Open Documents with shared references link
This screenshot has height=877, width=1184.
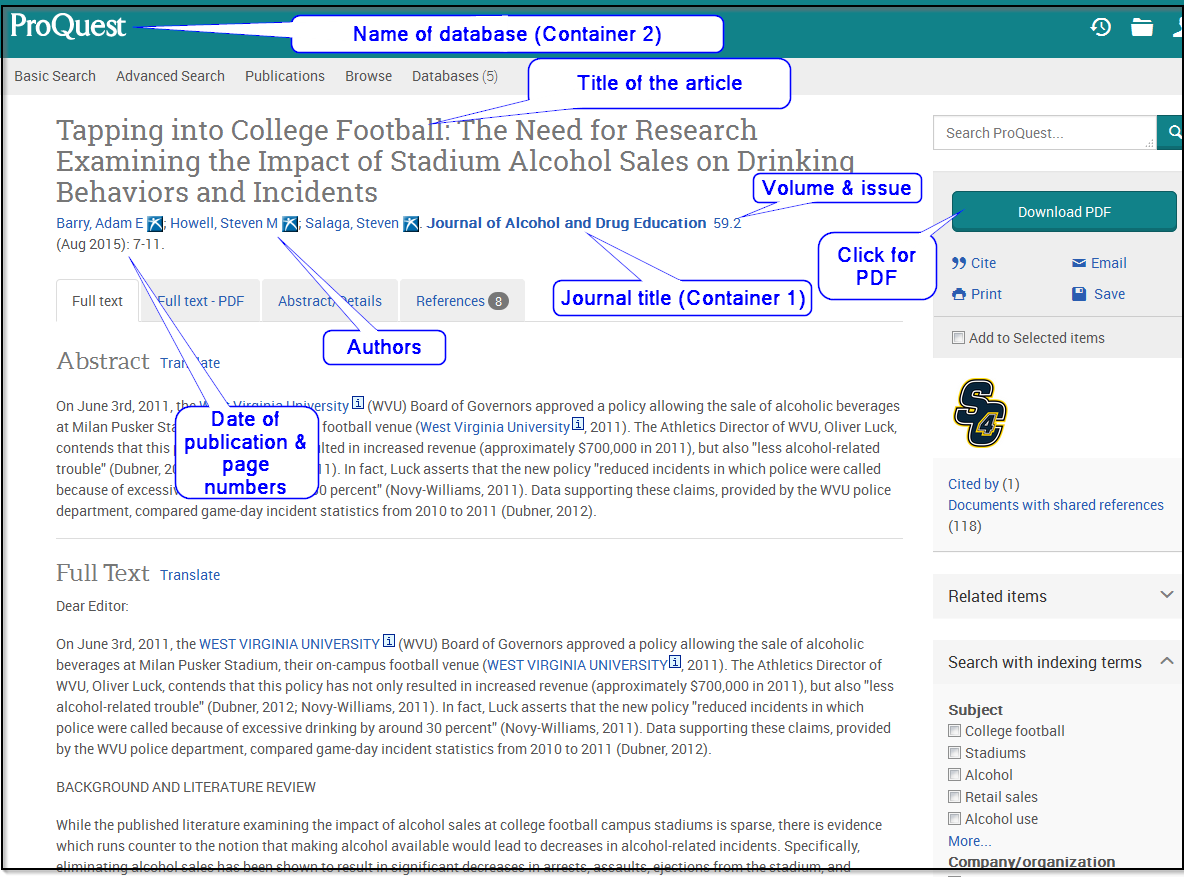click(x=1056, y=505)
